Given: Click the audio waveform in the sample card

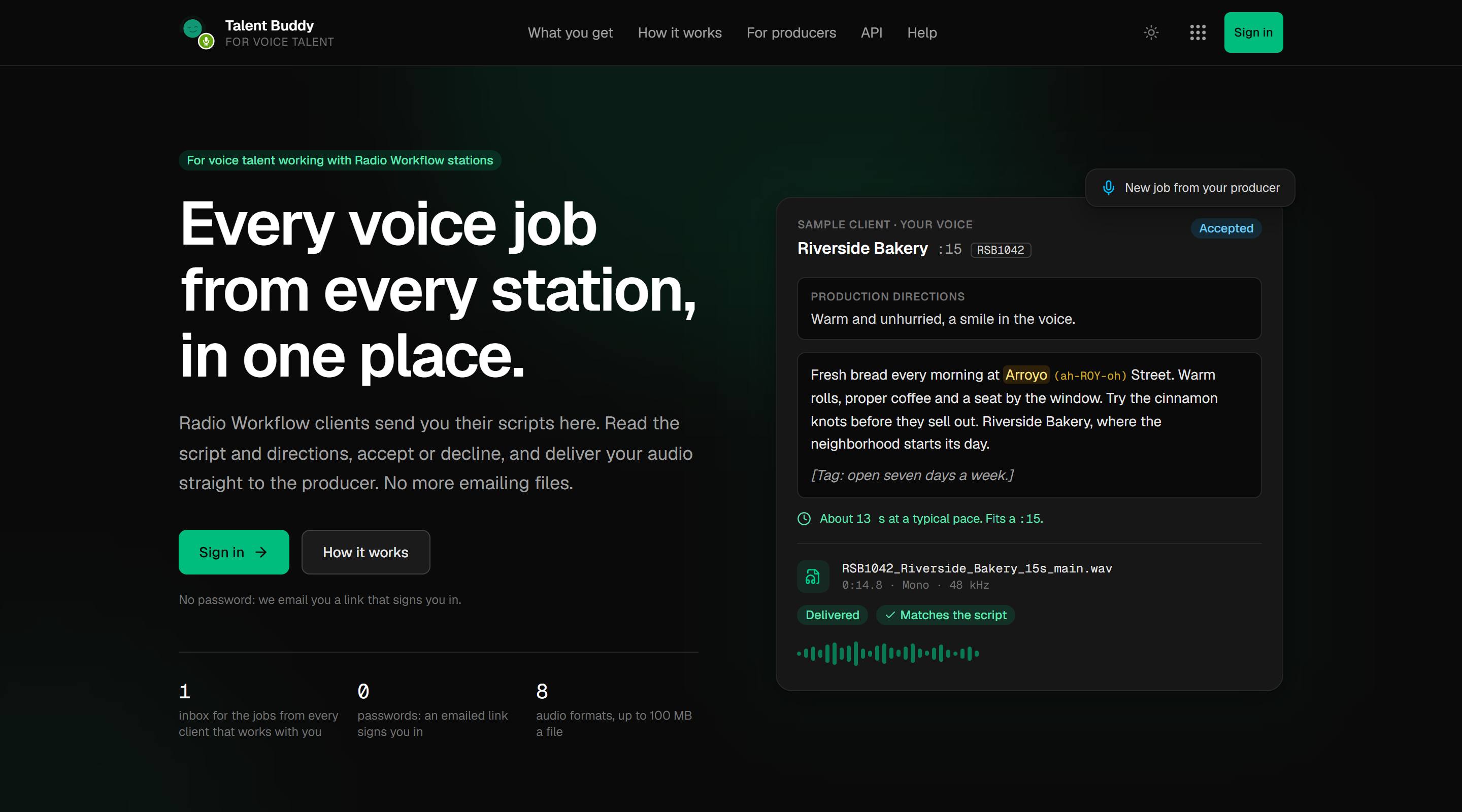Looking at the screenshot, I should click(x=888, y=653).
